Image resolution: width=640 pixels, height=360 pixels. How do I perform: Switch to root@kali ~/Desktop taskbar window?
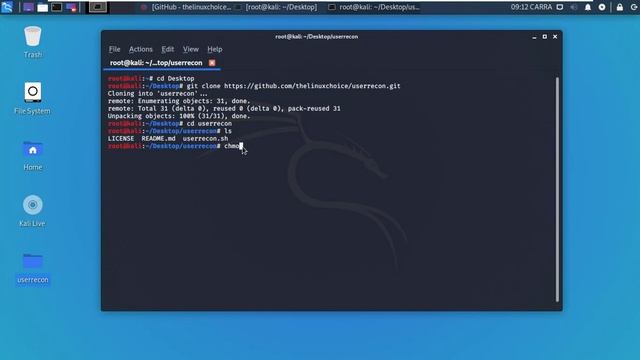coord(276,7)
